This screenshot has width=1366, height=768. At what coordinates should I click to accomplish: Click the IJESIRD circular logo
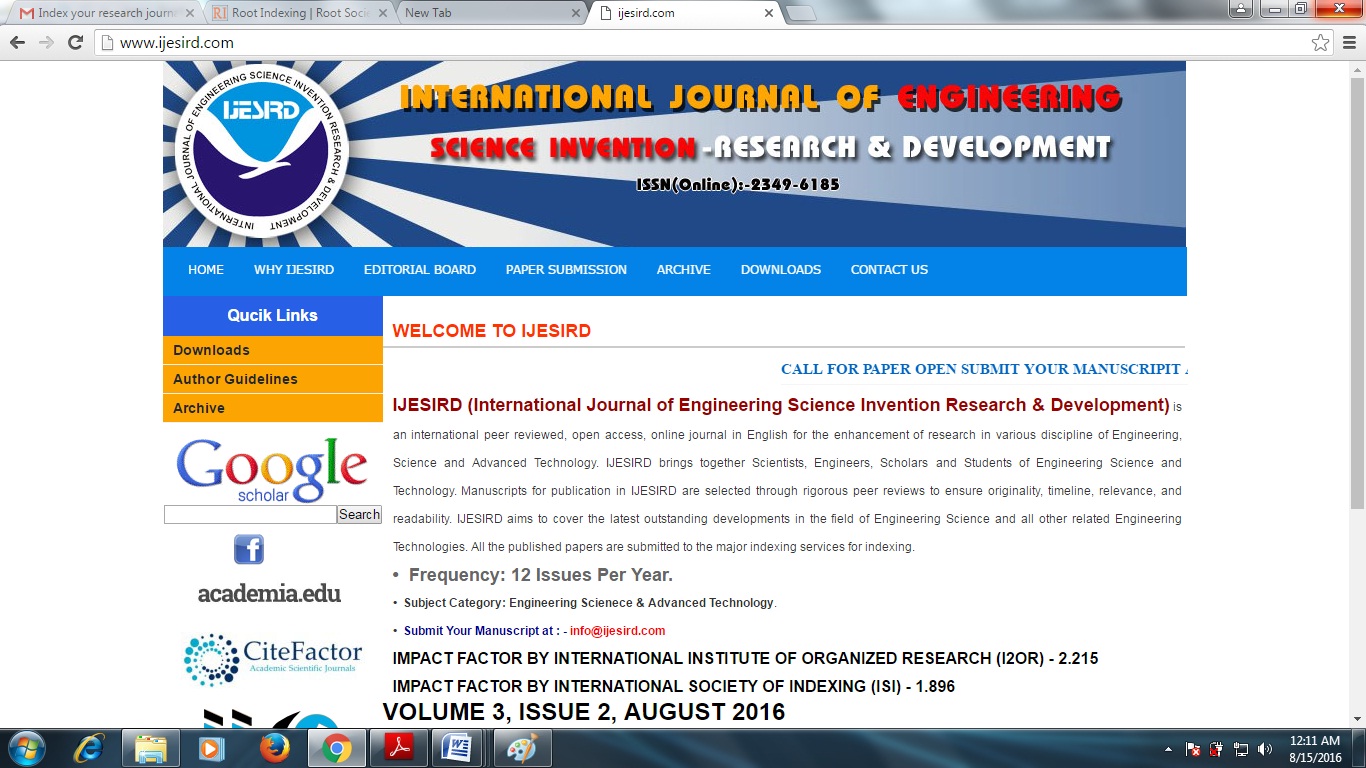(x=261, y=152)
